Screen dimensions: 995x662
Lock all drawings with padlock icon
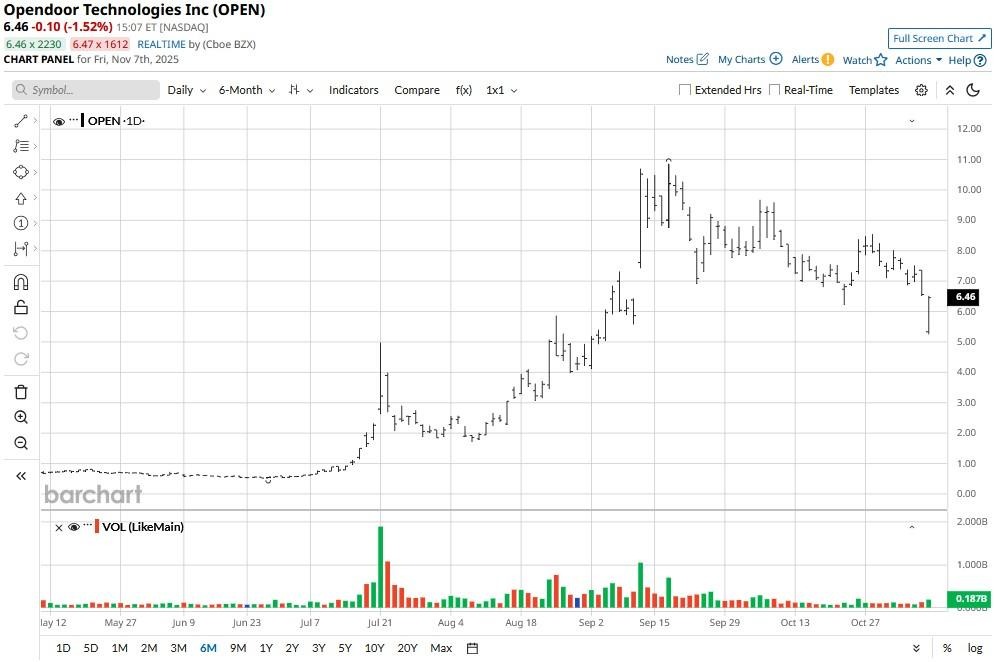point(20,308)
